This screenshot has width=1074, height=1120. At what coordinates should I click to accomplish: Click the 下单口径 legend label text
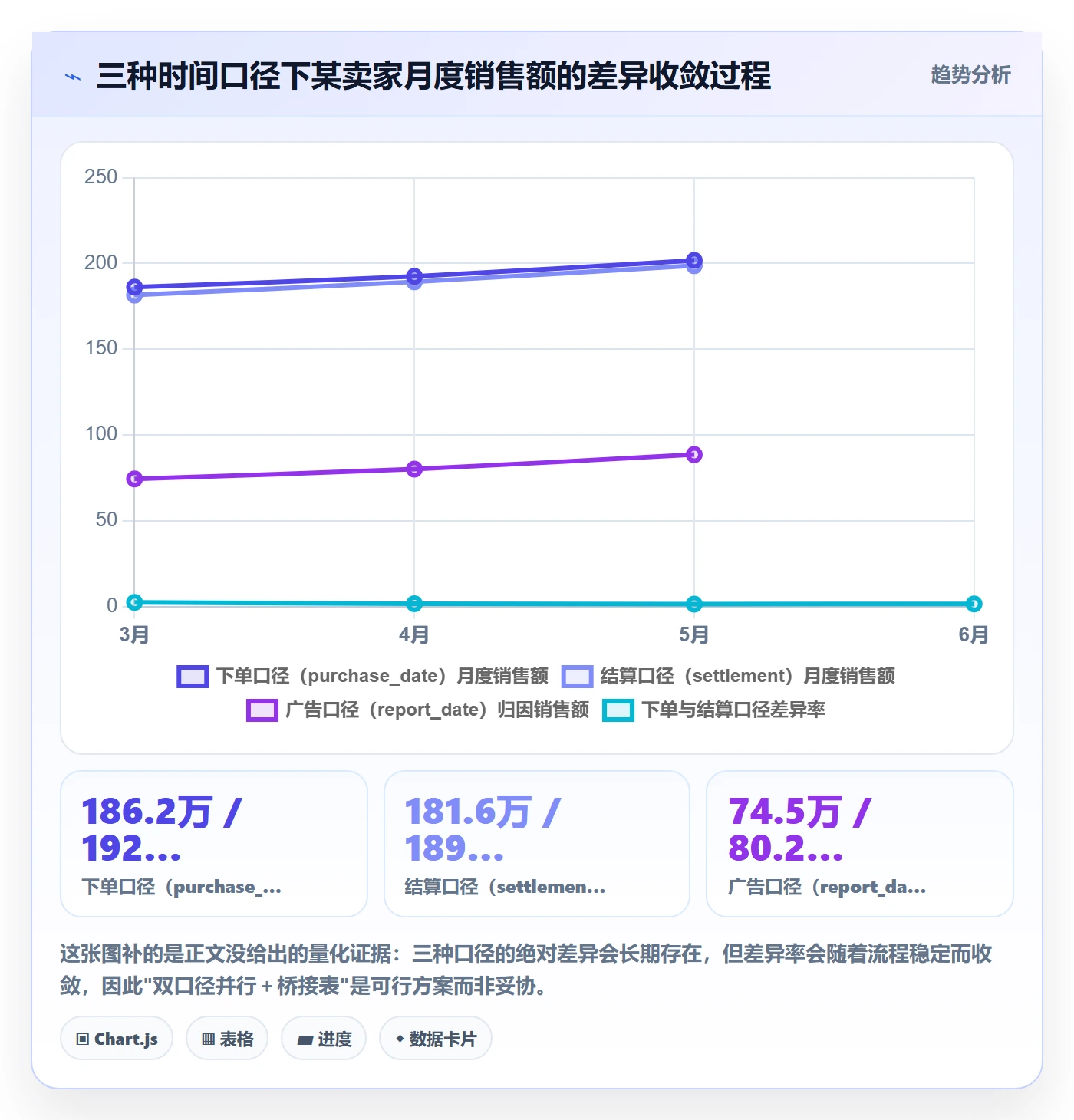382,676
